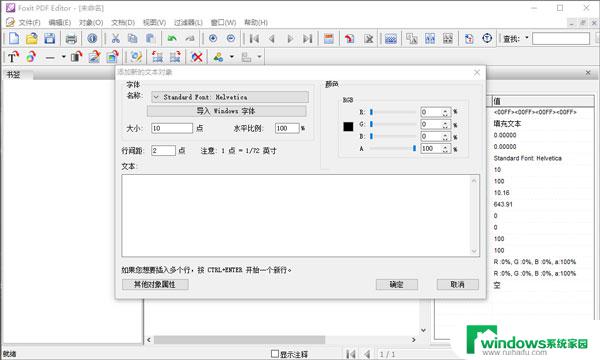Click the Add Text object tool
Screen dimensions: 600x360
(13, 57)
